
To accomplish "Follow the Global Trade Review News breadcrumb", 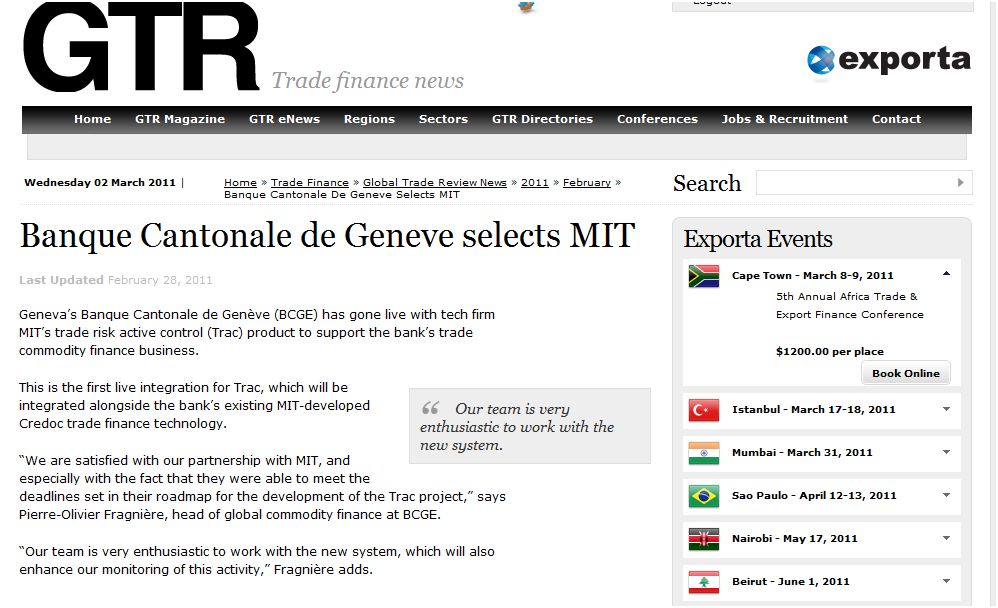I will (435, 183).
